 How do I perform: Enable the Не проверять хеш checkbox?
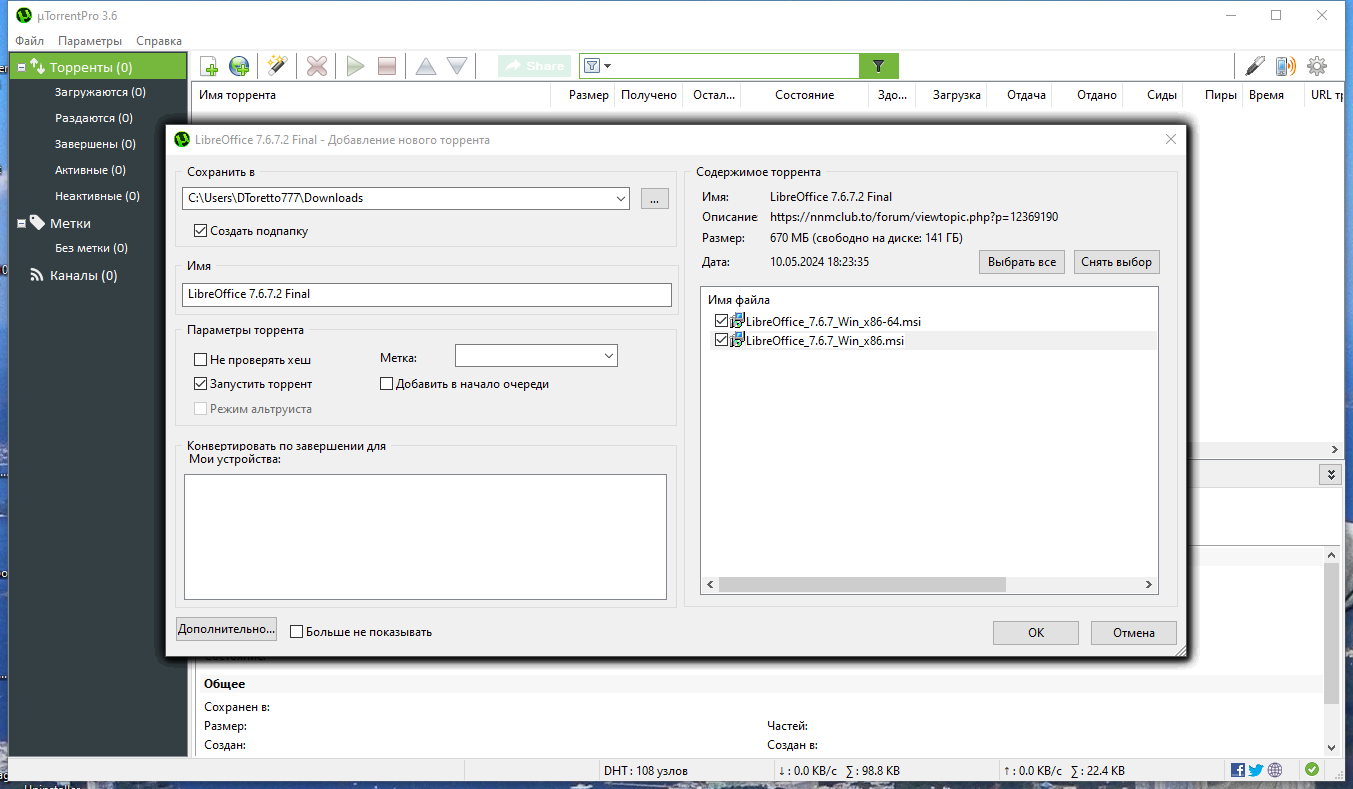tap(200, 359)
